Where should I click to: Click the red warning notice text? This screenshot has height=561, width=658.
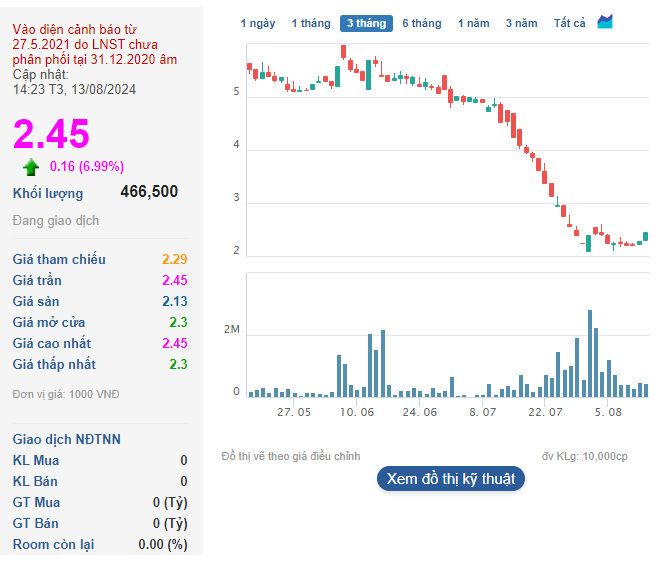pos(95,46)
